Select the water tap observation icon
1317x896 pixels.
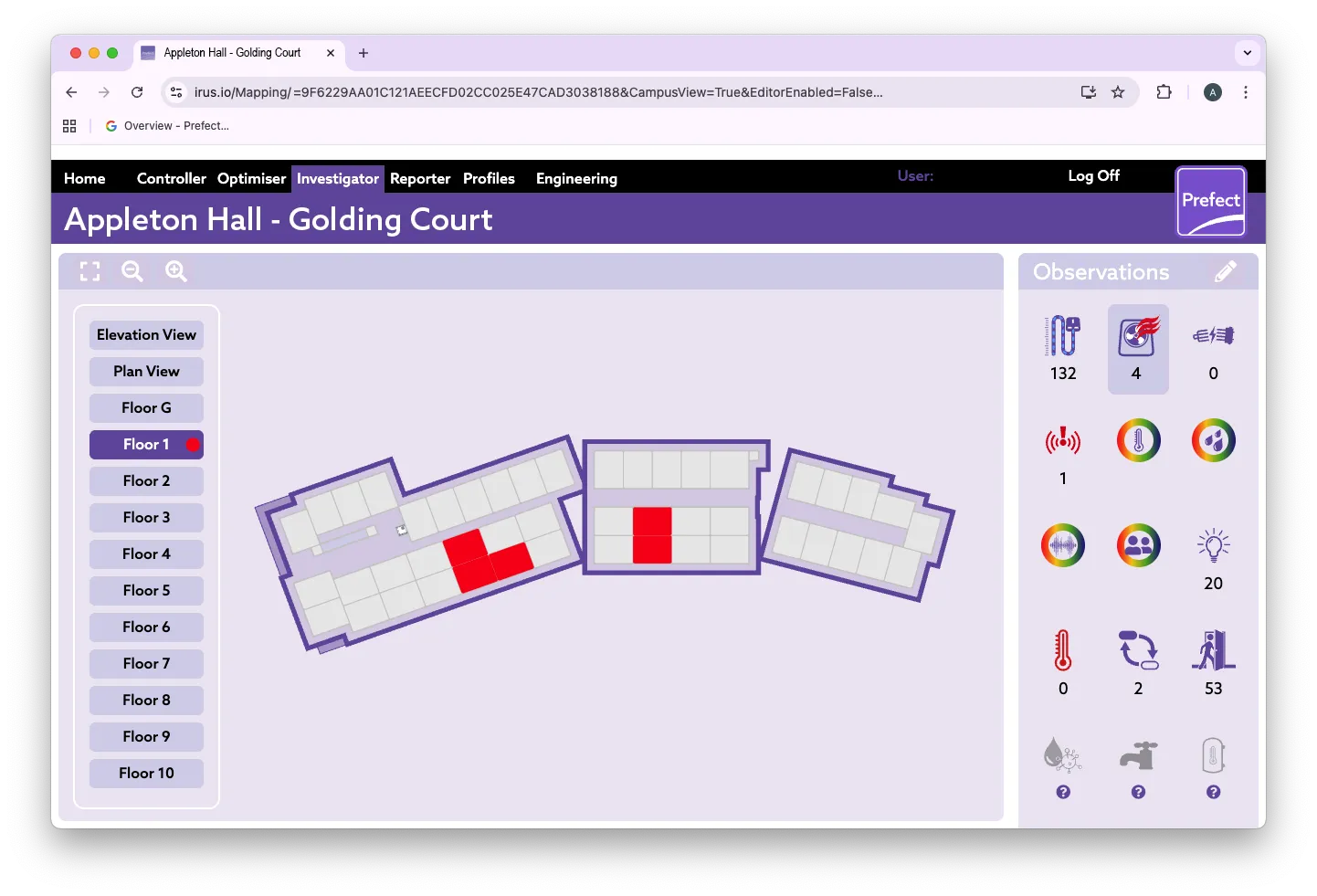pos(1138,756)
